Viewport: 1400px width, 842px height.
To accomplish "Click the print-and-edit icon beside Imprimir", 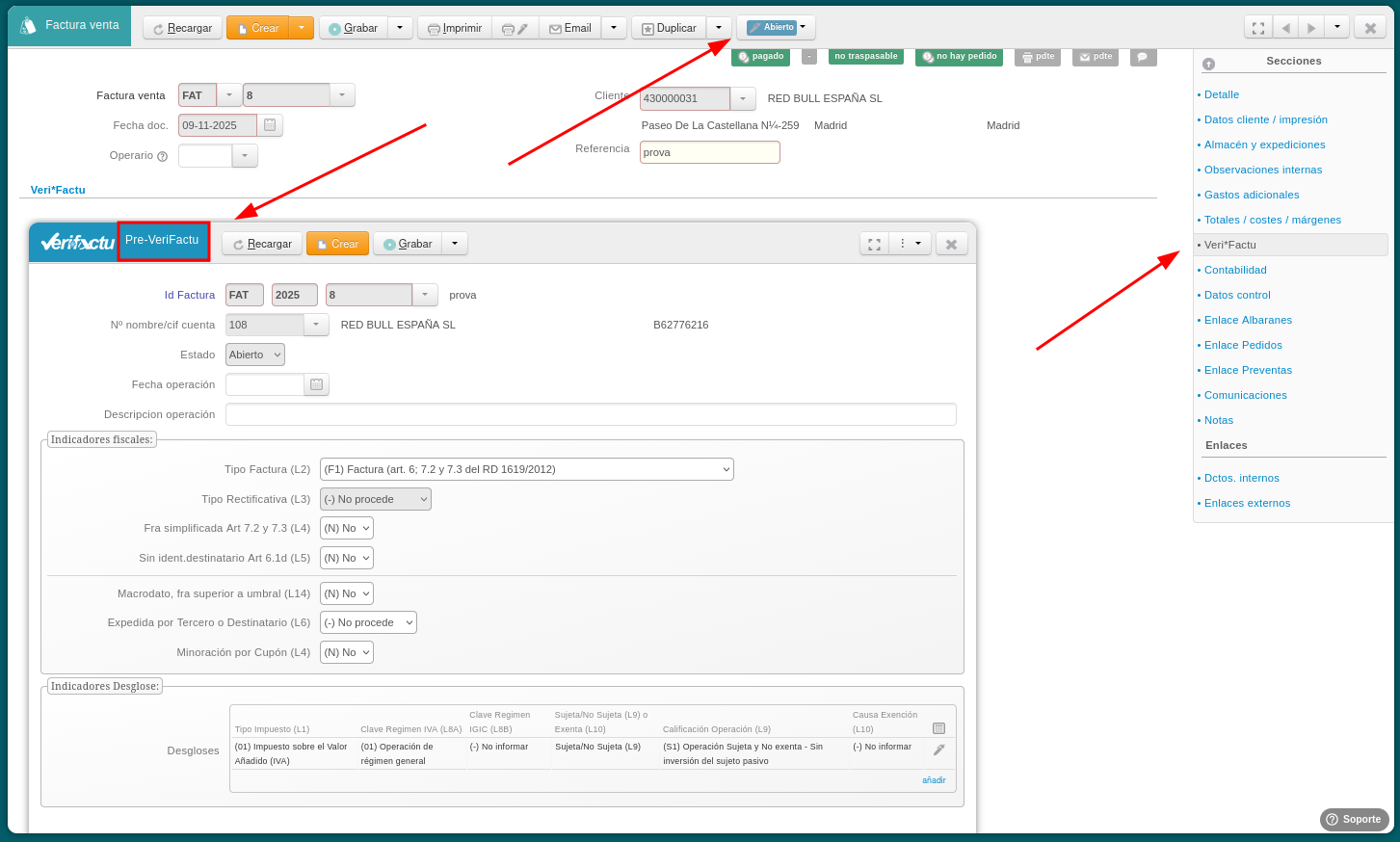I will 515,29.
